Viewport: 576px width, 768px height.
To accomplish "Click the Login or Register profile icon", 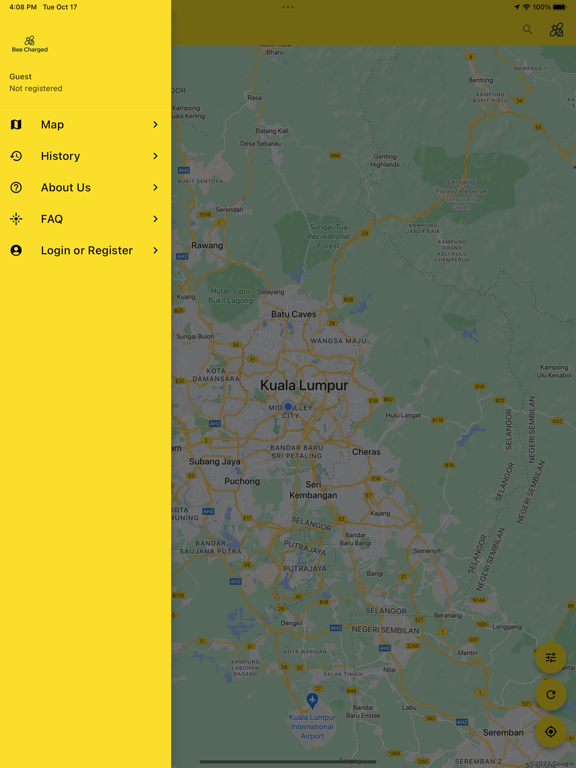I will pos(16,250).
